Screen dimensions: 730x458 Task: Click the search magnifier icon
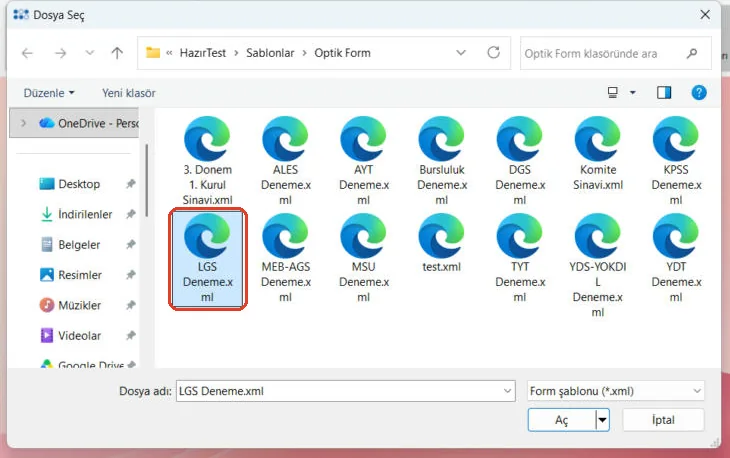[692, 54]
